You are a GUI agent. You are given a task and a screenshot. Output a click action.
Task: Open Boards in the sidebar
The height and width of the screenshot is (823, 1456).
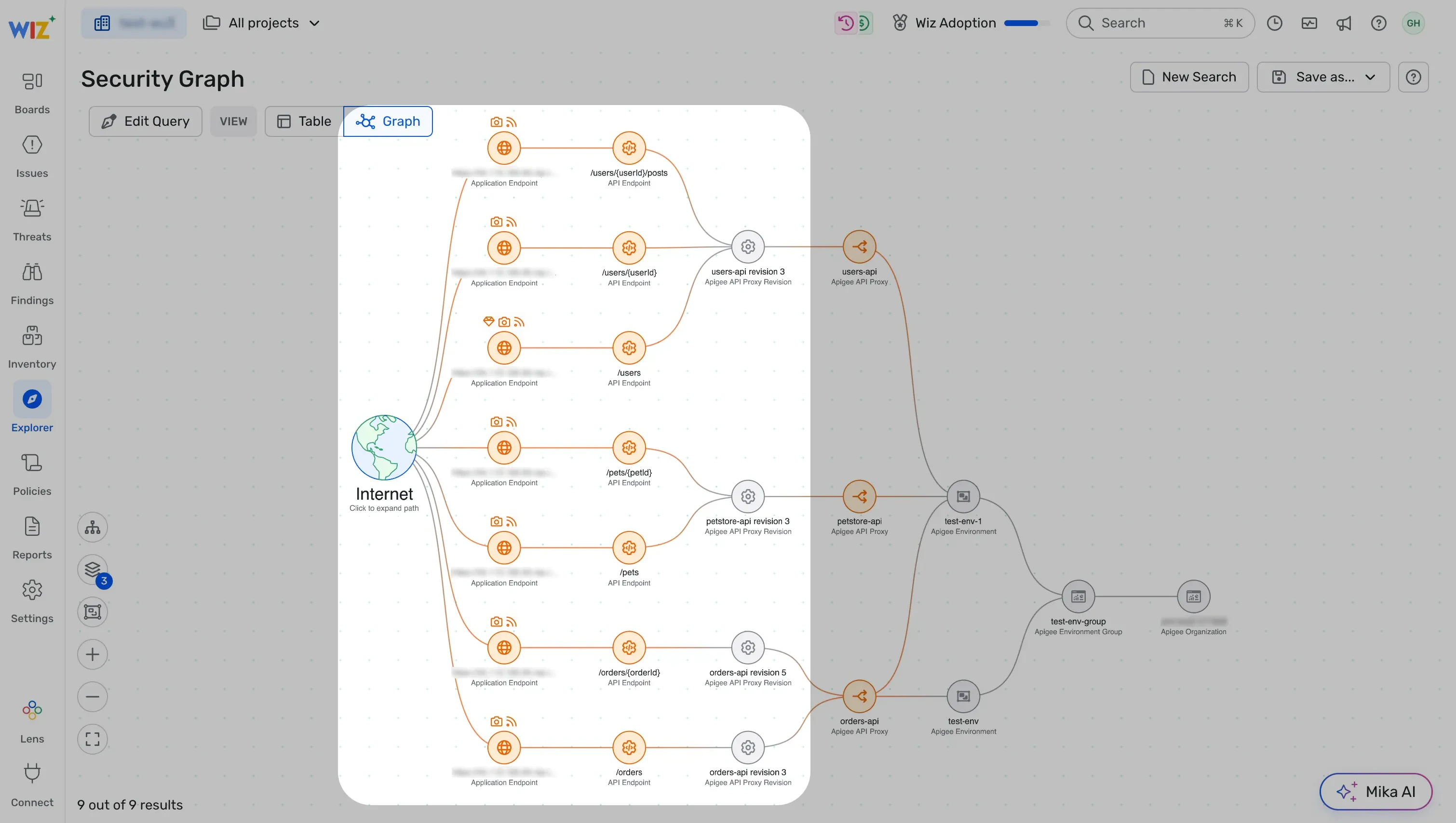pos(32,93)
